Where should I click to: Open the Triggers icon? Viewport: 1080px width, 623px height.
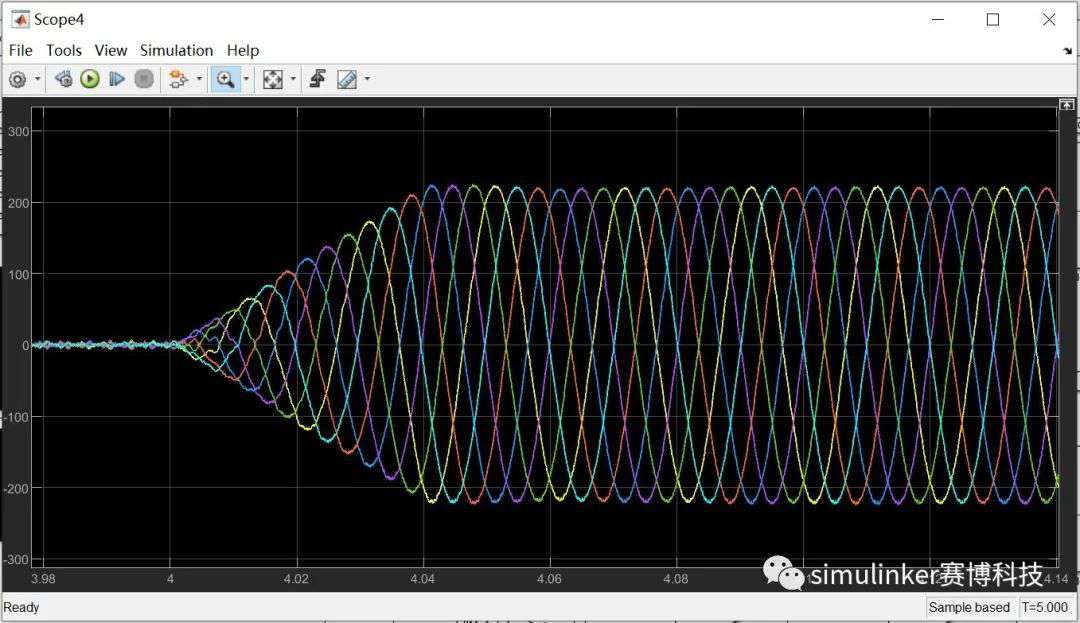pyautogui.click(x=318, y=79)
